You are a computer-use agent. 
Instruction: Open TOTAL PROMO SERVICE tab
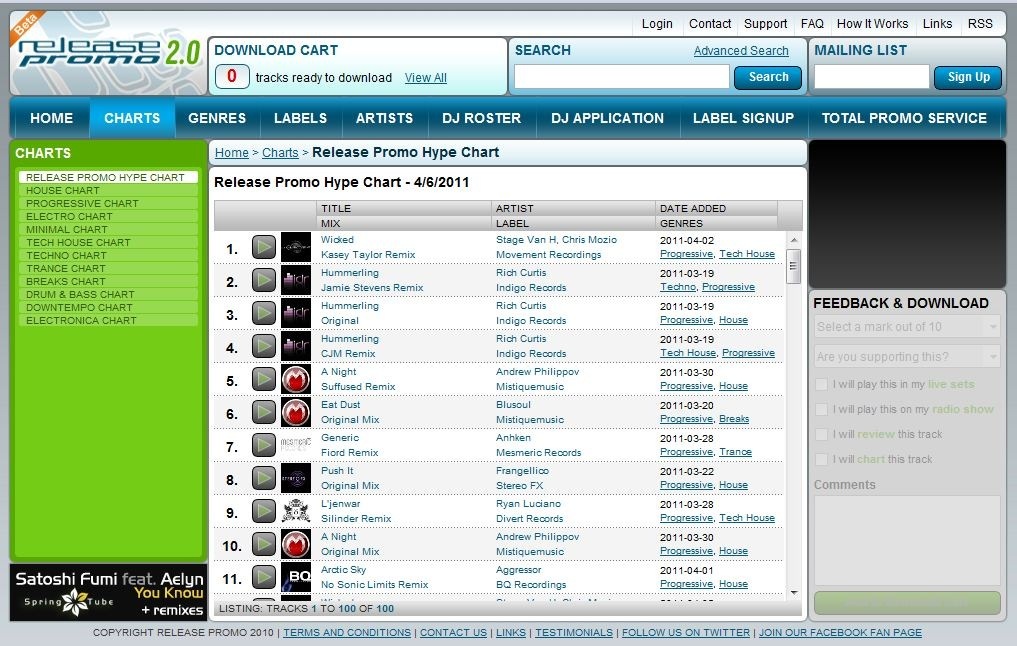(904, 118)
